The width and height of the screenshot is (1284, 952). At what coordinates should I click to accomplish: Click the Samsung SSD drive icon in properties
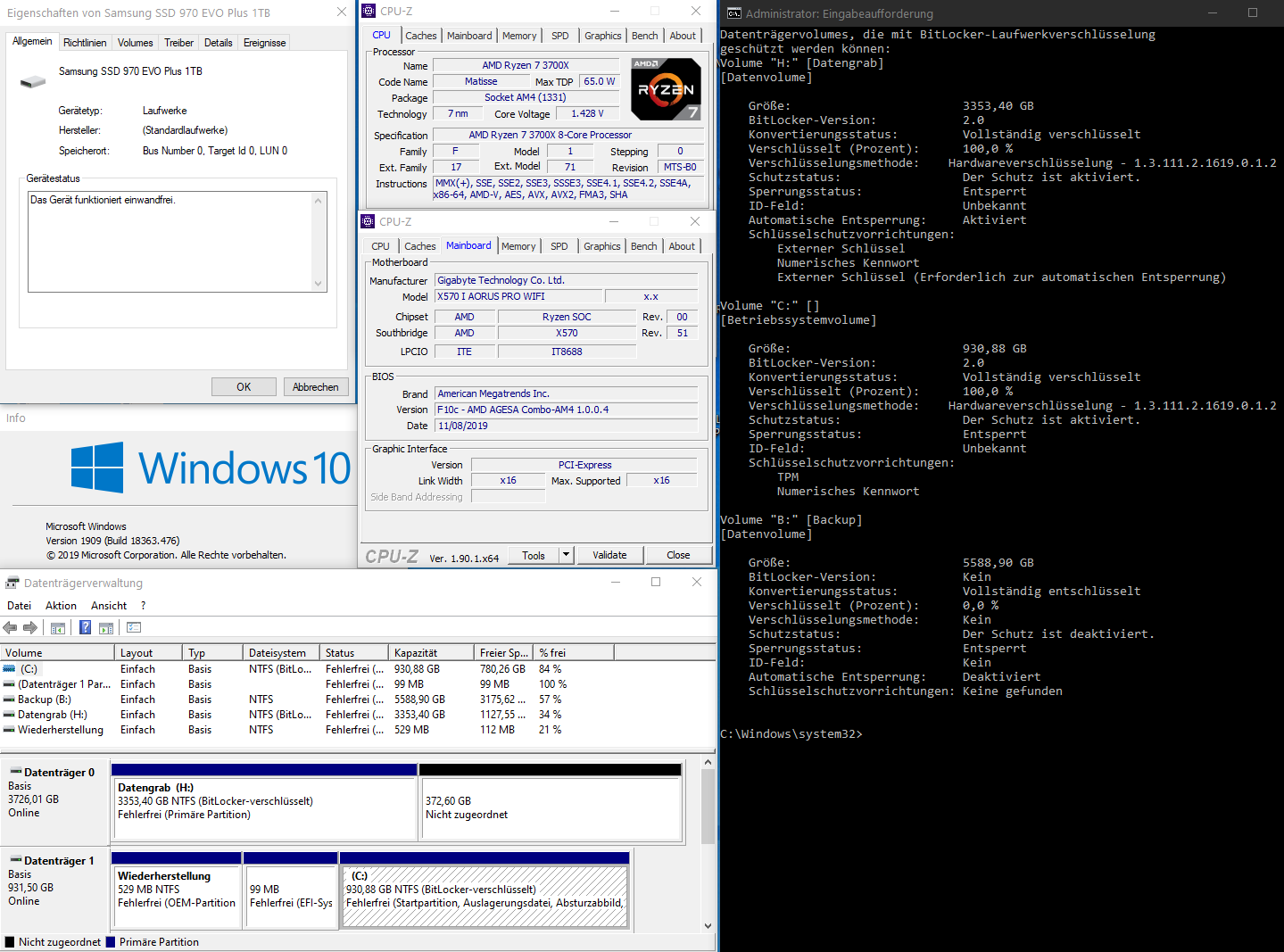point(33,81)
